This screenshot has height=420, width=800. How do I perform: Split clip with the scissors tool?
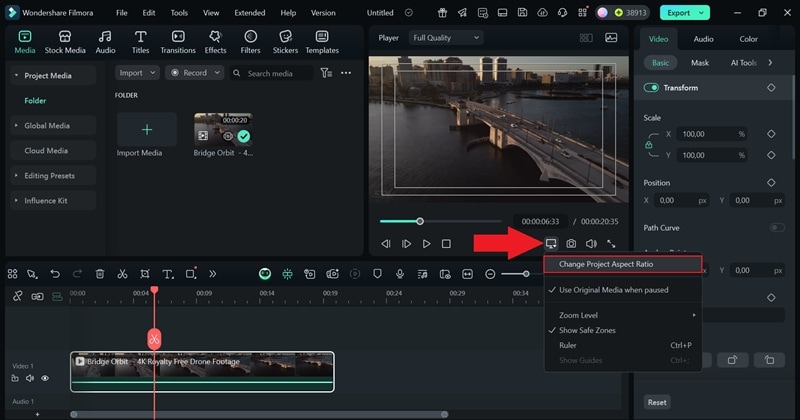coord(122,274)
